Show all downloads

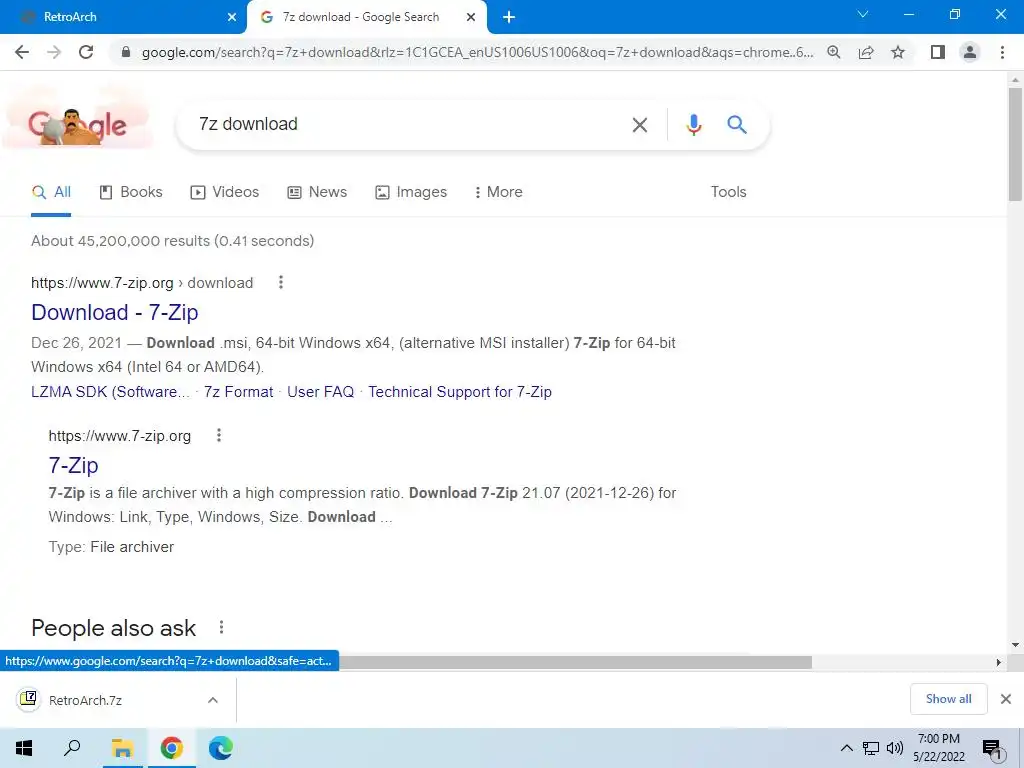pos(948,699)
